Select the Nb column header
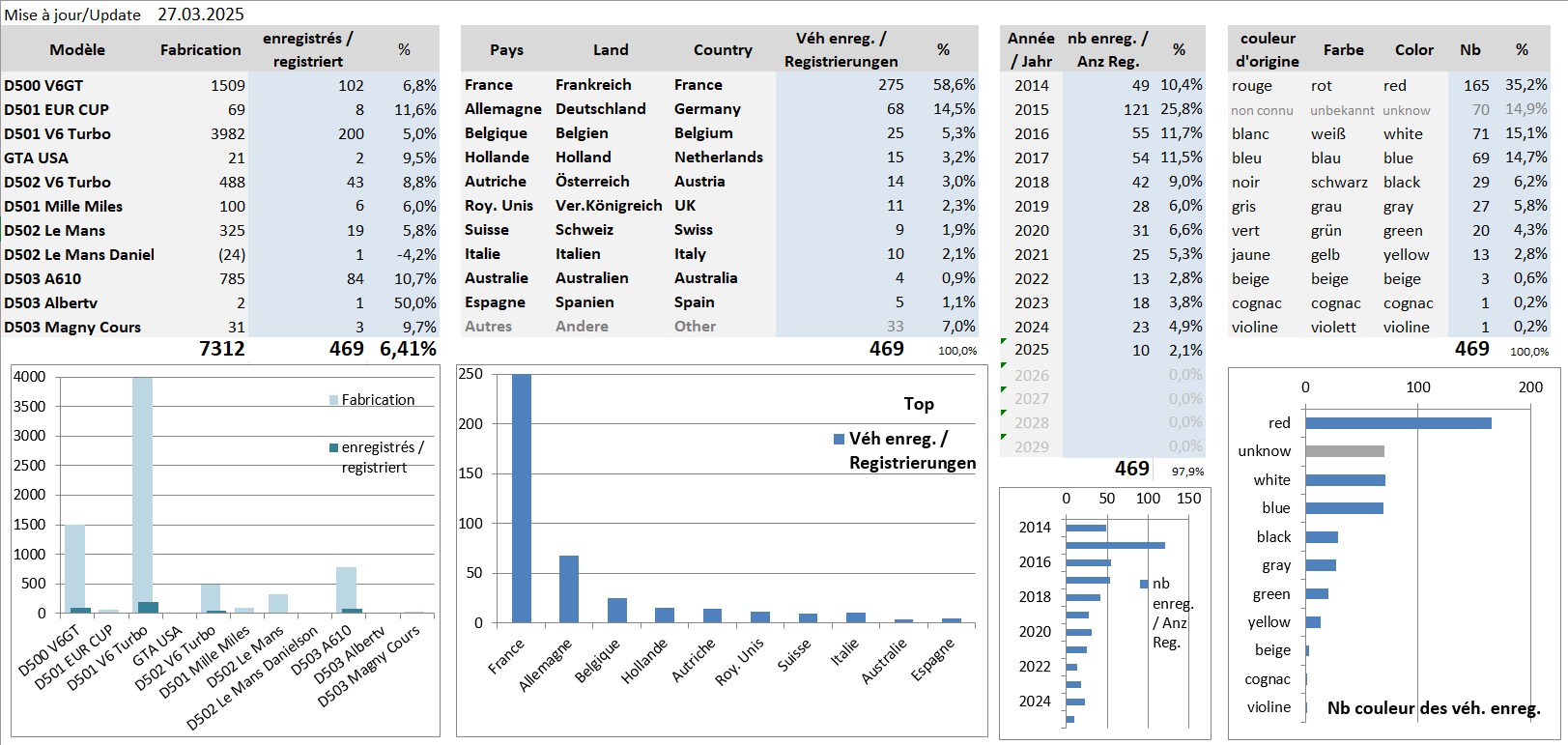The width and height of the screenshot is (1568, 745). pos(1470,49)
